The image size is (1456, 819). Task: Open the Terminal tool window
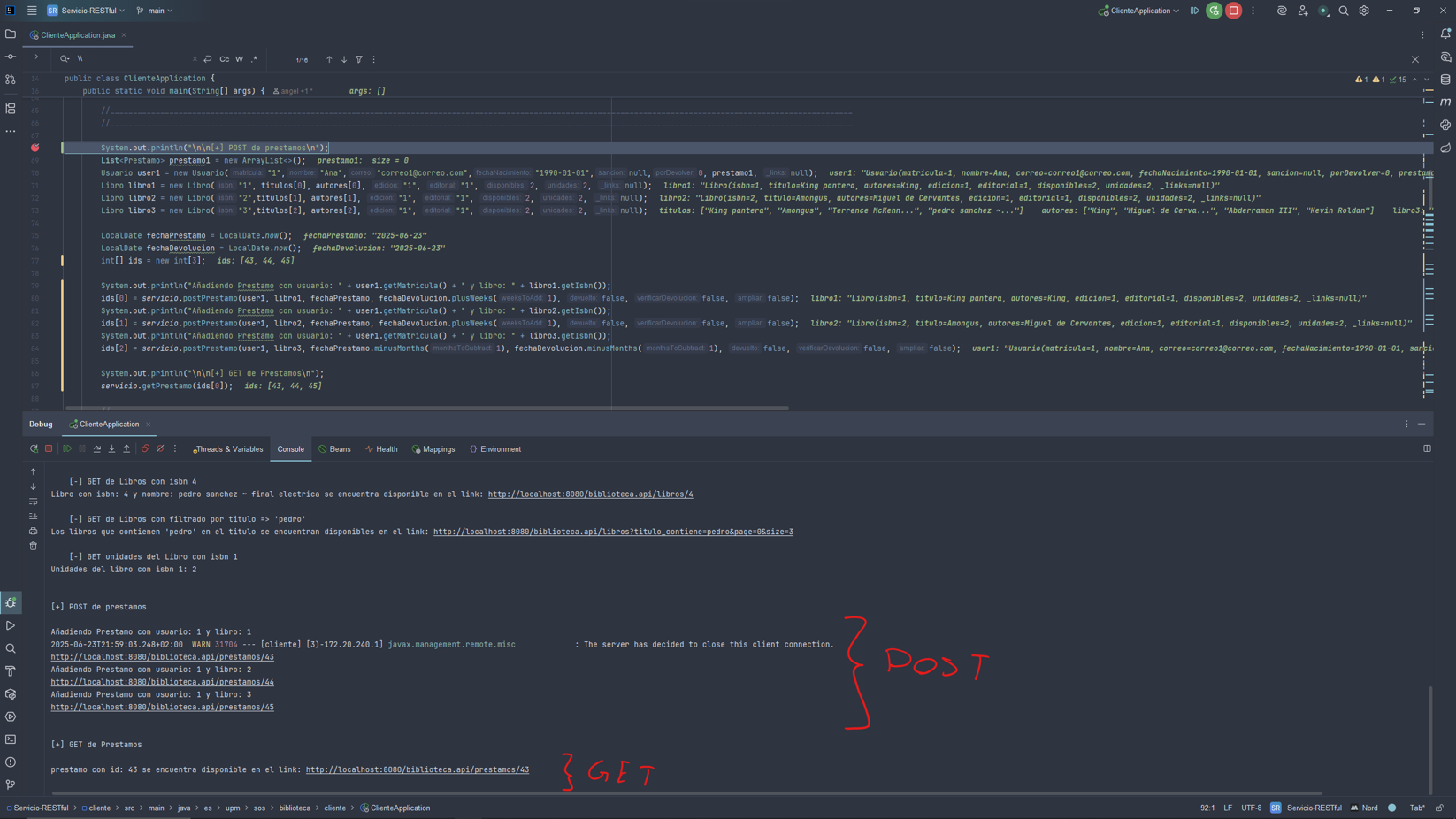11,739
